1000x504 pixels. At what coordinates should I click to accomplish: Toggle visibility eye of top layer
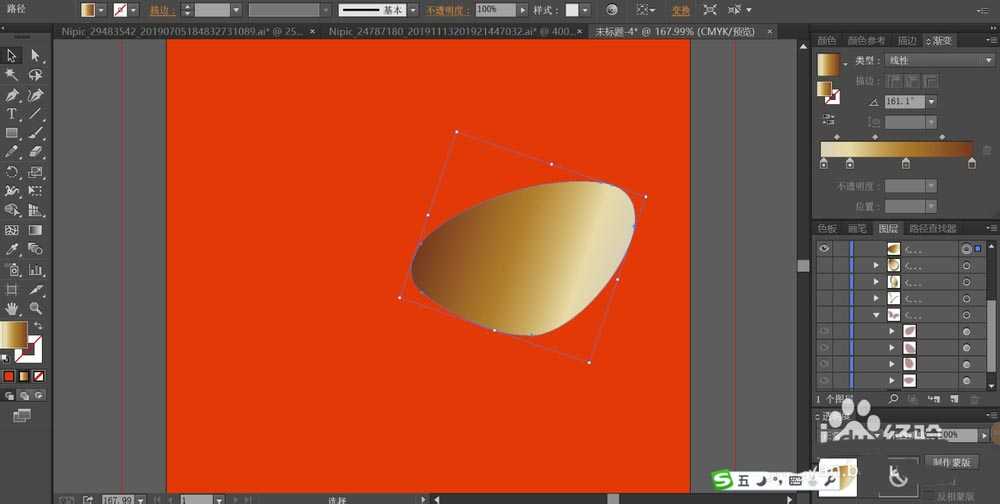[825, 249]
